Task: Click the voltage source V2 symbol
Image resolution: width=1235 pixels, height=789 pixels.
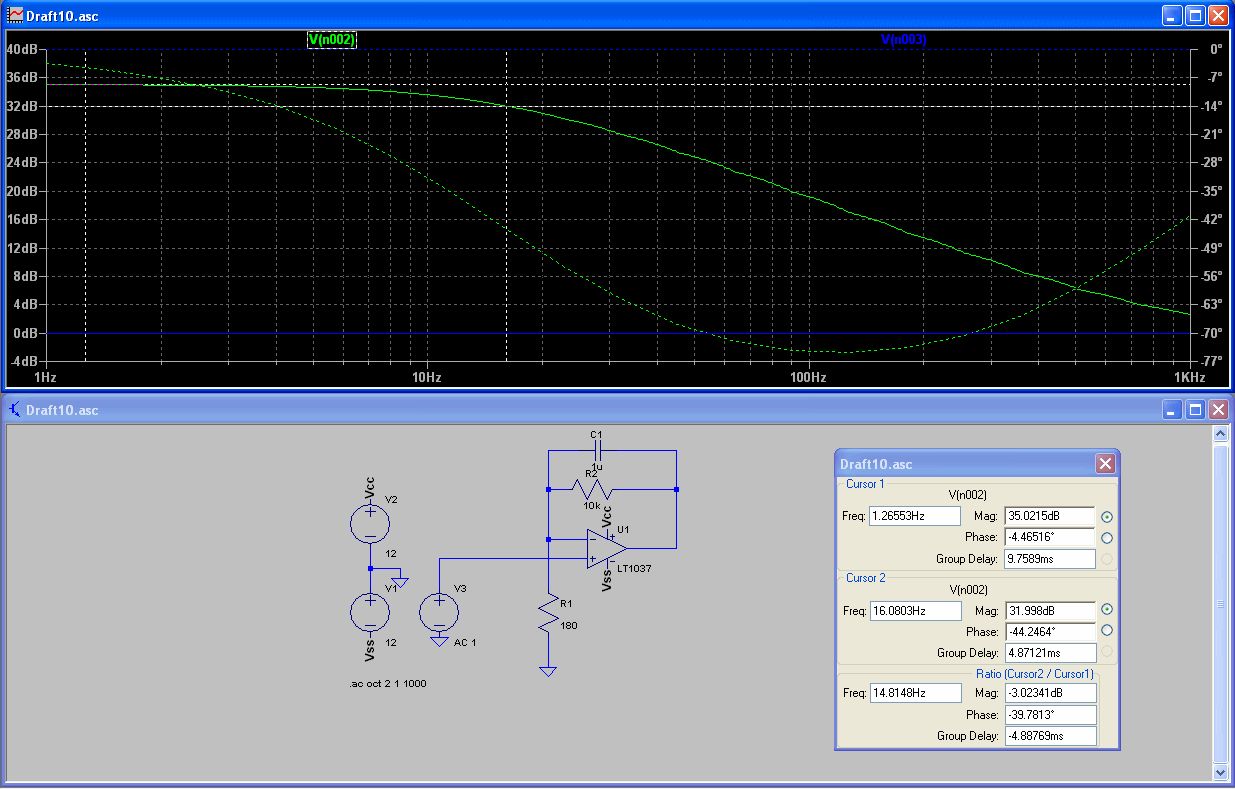Action: 370,523
